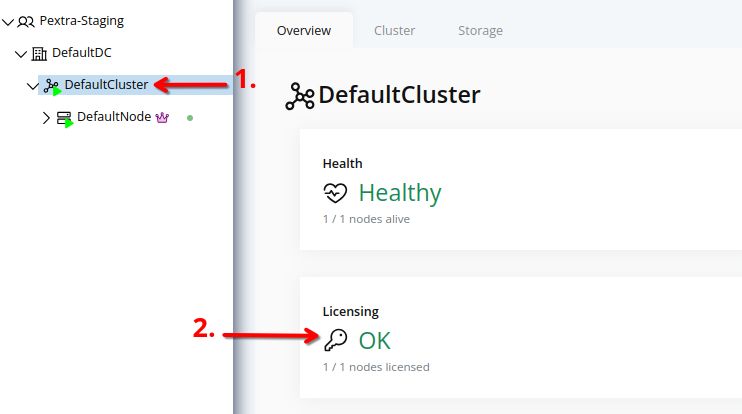The width and height of the screenshot is (742, 414).
Task: Click the cluster icon in the page heading
Action: coord(300,96)
